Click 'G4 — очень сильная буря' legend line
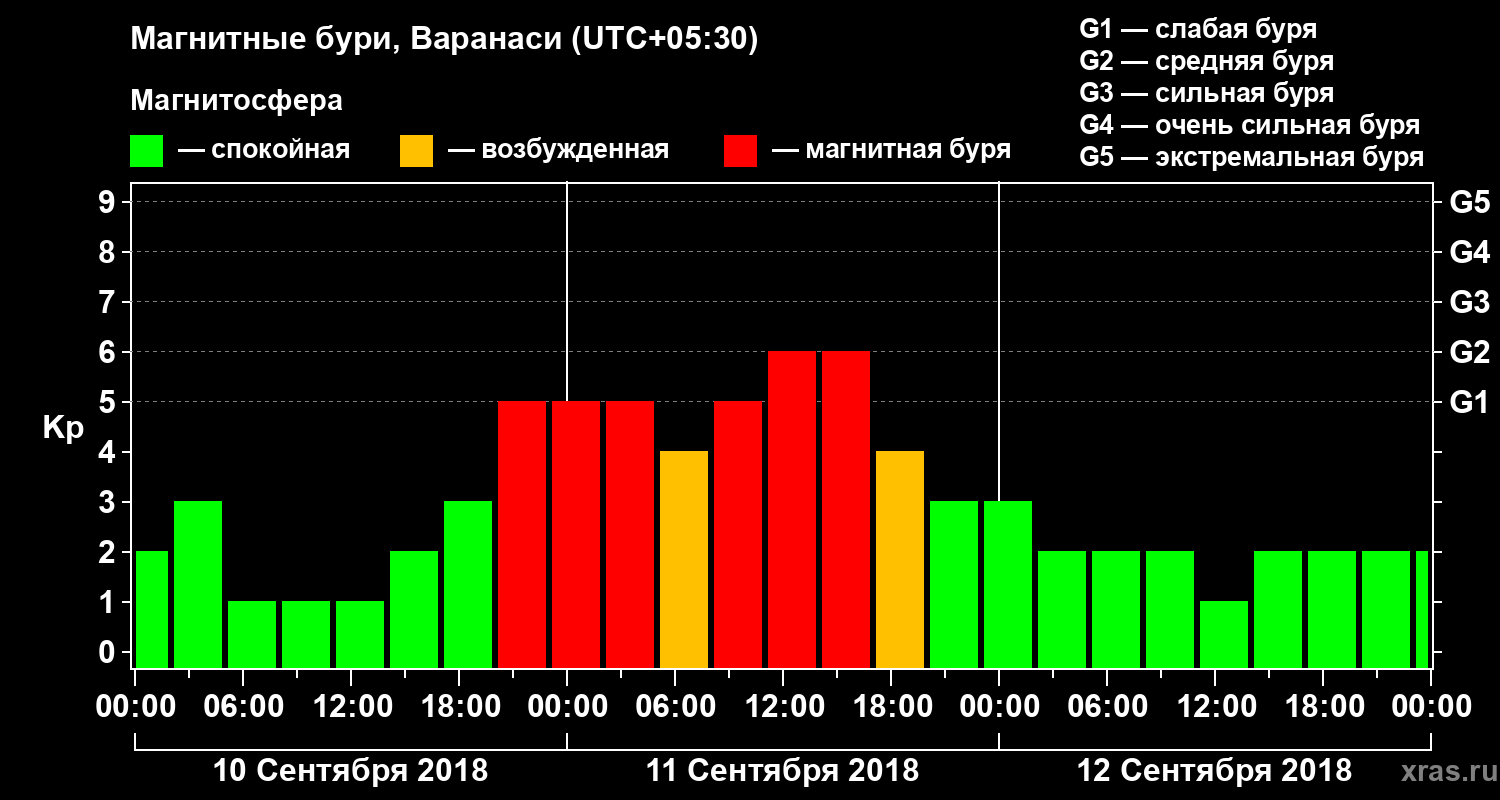1500x800 pixels. click(x=1249, y=125)
